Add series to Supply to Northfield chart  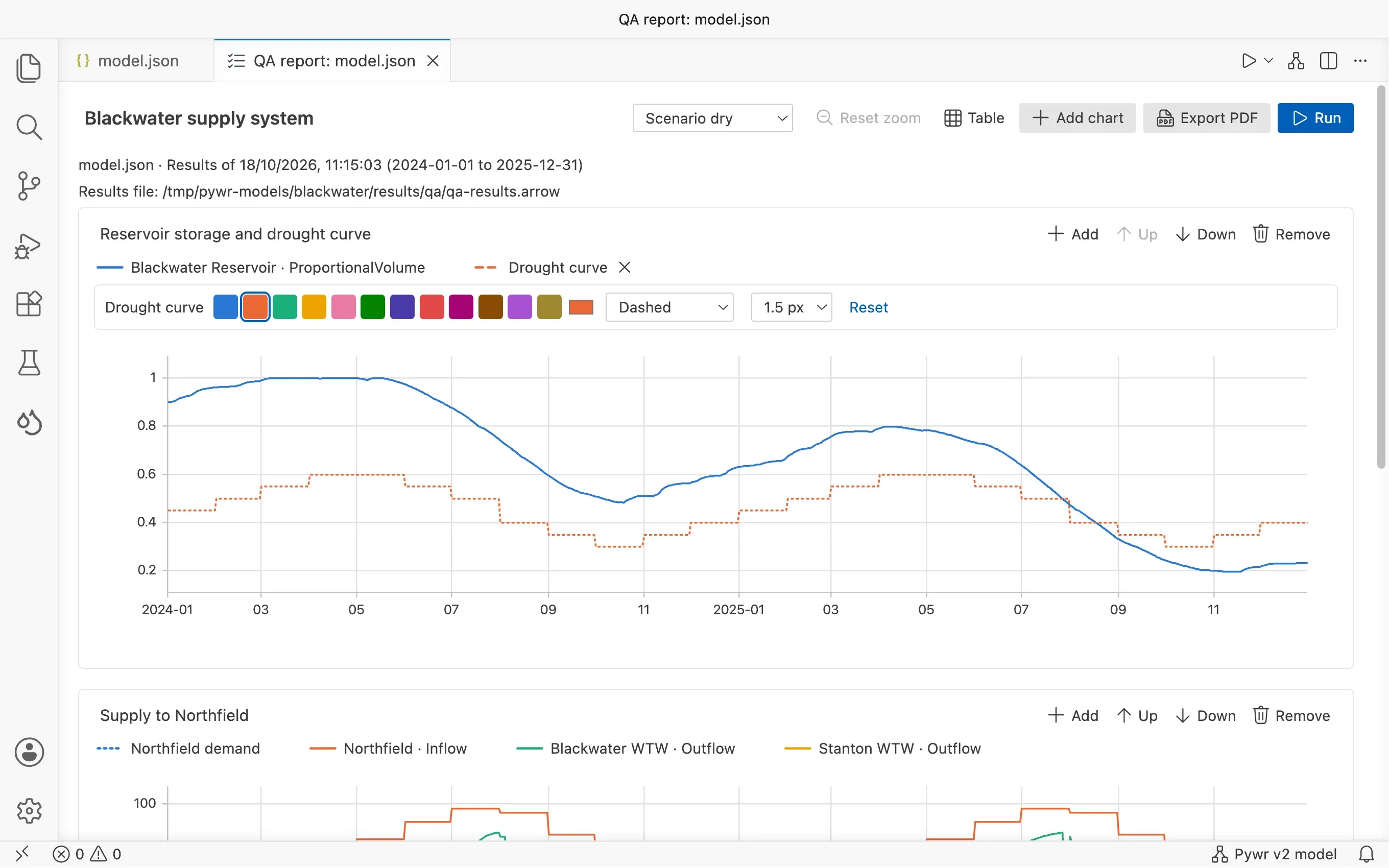pos(1073,716)
